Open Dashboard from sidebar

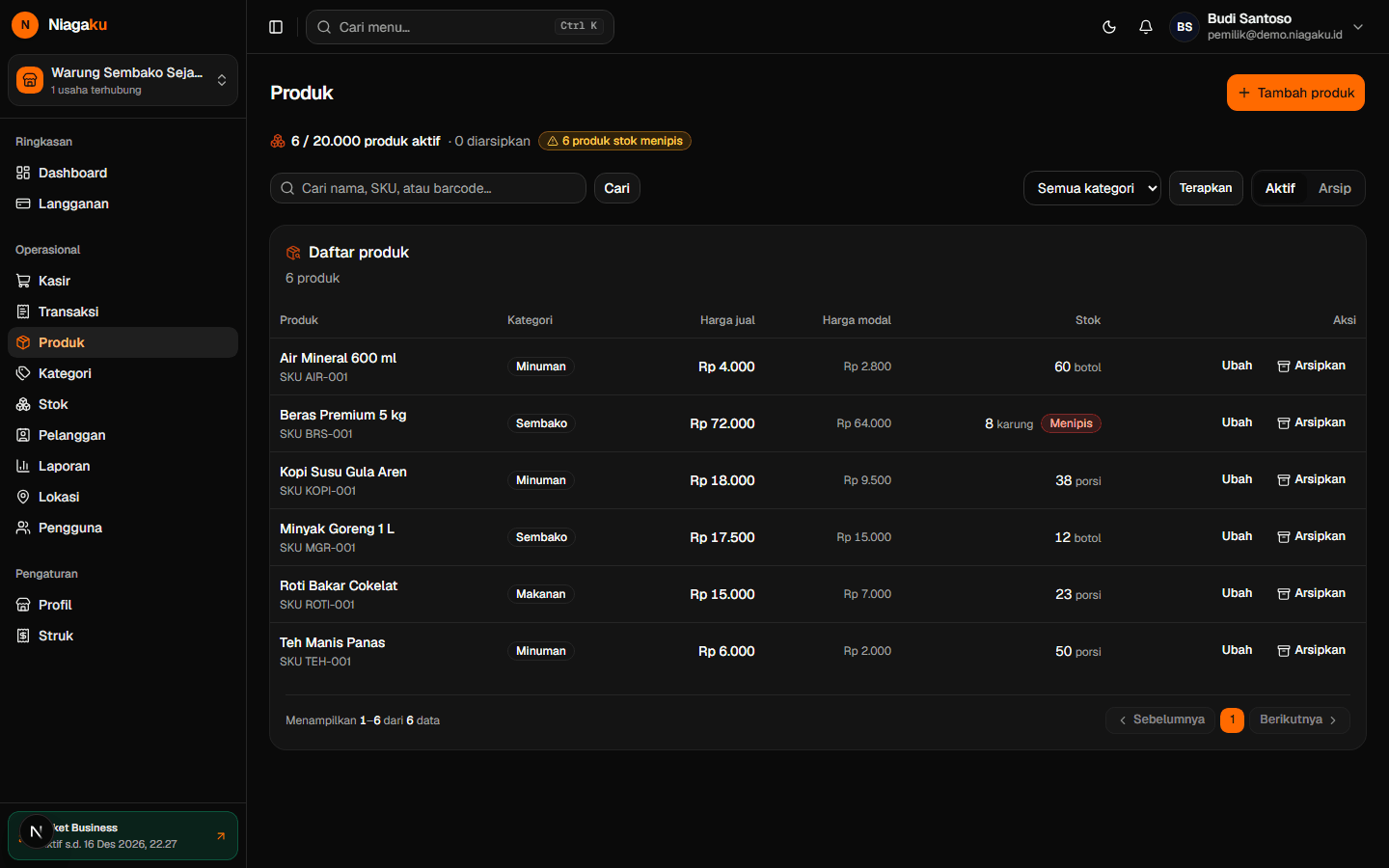click(123, 173)
